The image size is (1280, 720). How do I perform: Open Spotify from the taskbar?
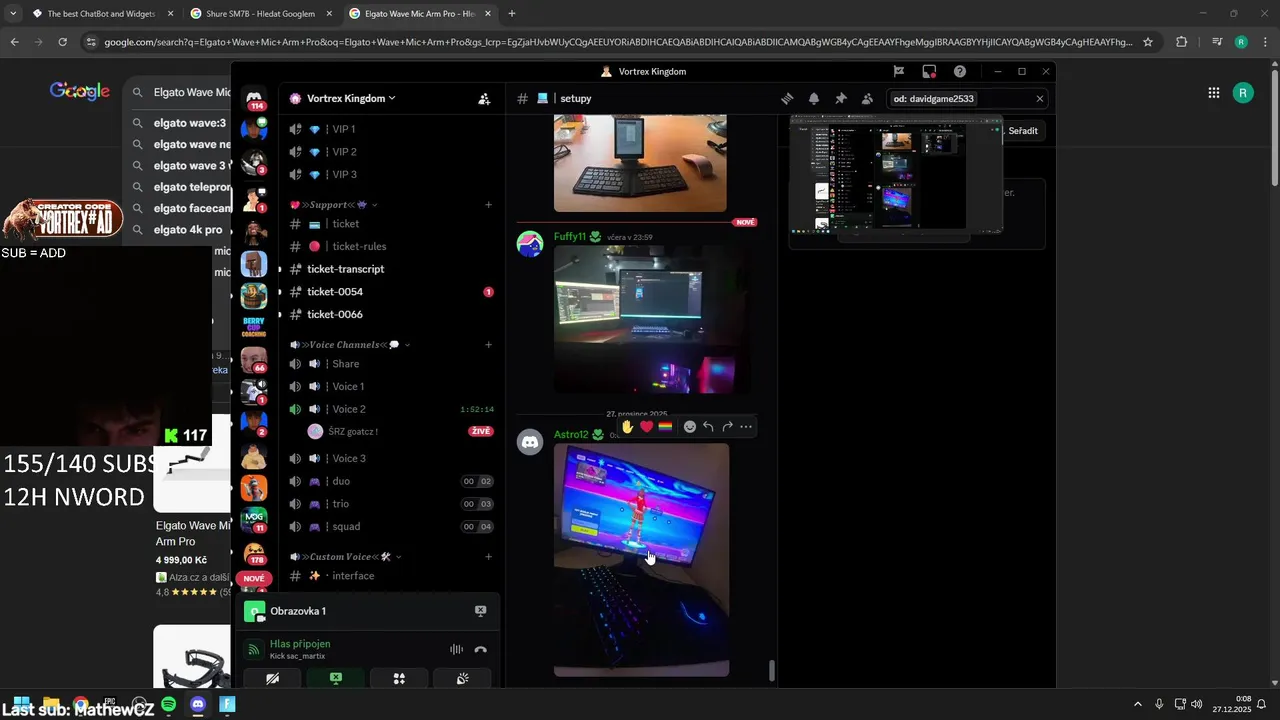[169, 705]
